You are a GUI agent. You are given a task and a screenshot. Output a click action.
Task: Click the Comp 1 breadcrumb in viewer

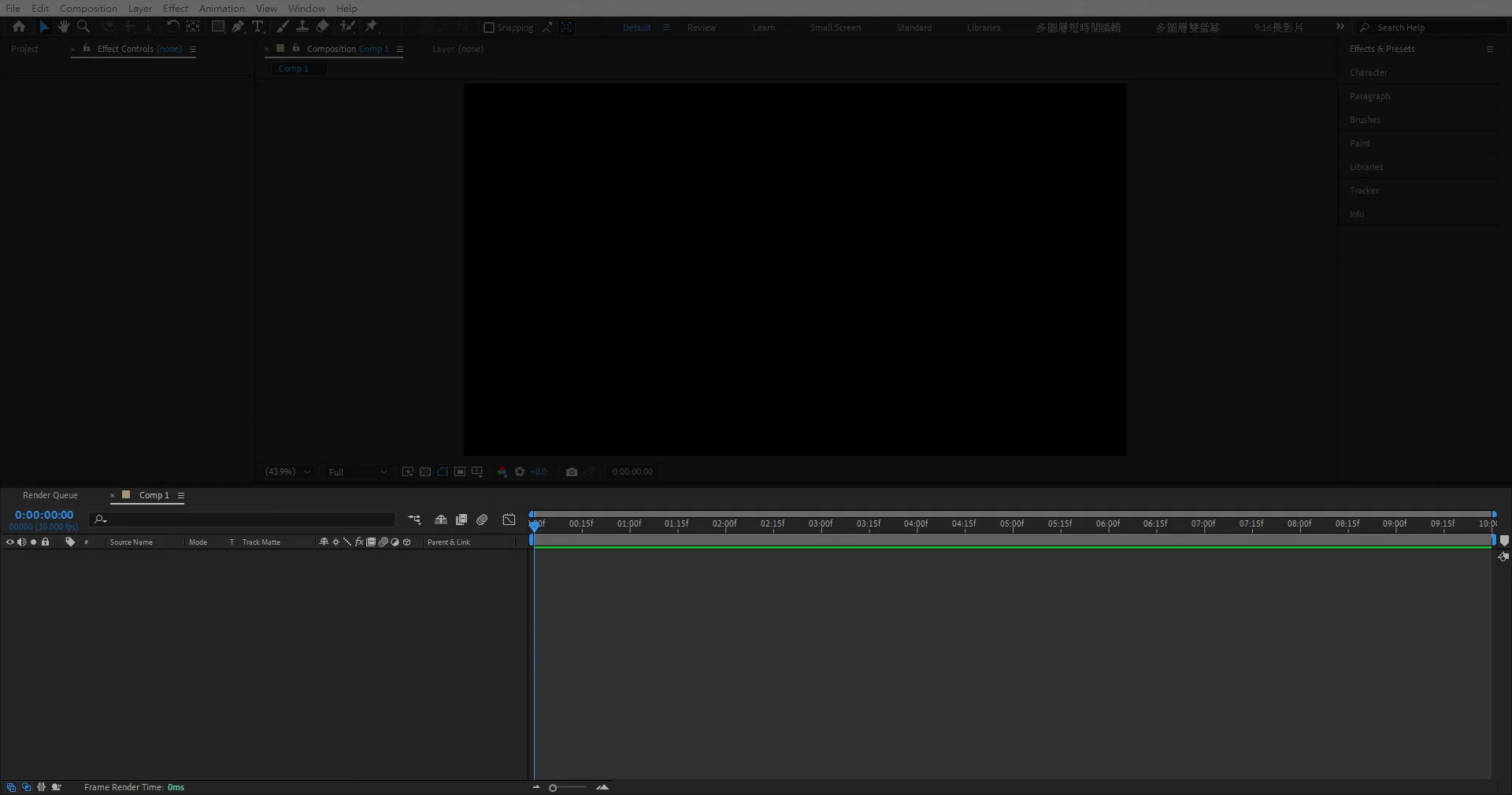tap(294, 68)
